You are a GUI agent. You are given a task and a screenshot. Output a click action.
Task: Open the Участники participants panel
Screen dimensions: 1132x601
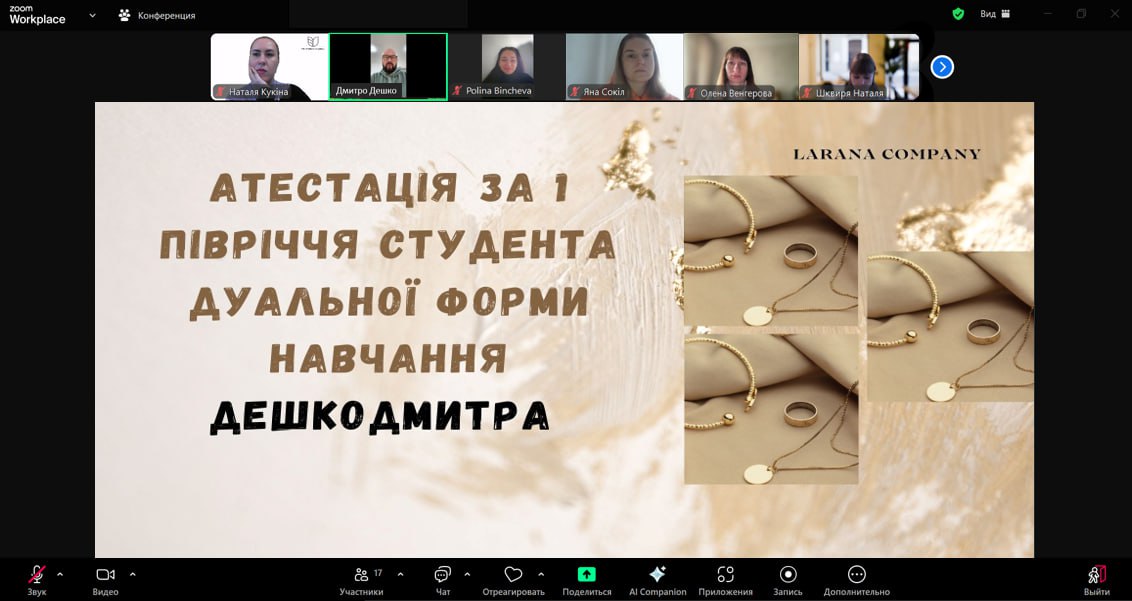(361, 580)
